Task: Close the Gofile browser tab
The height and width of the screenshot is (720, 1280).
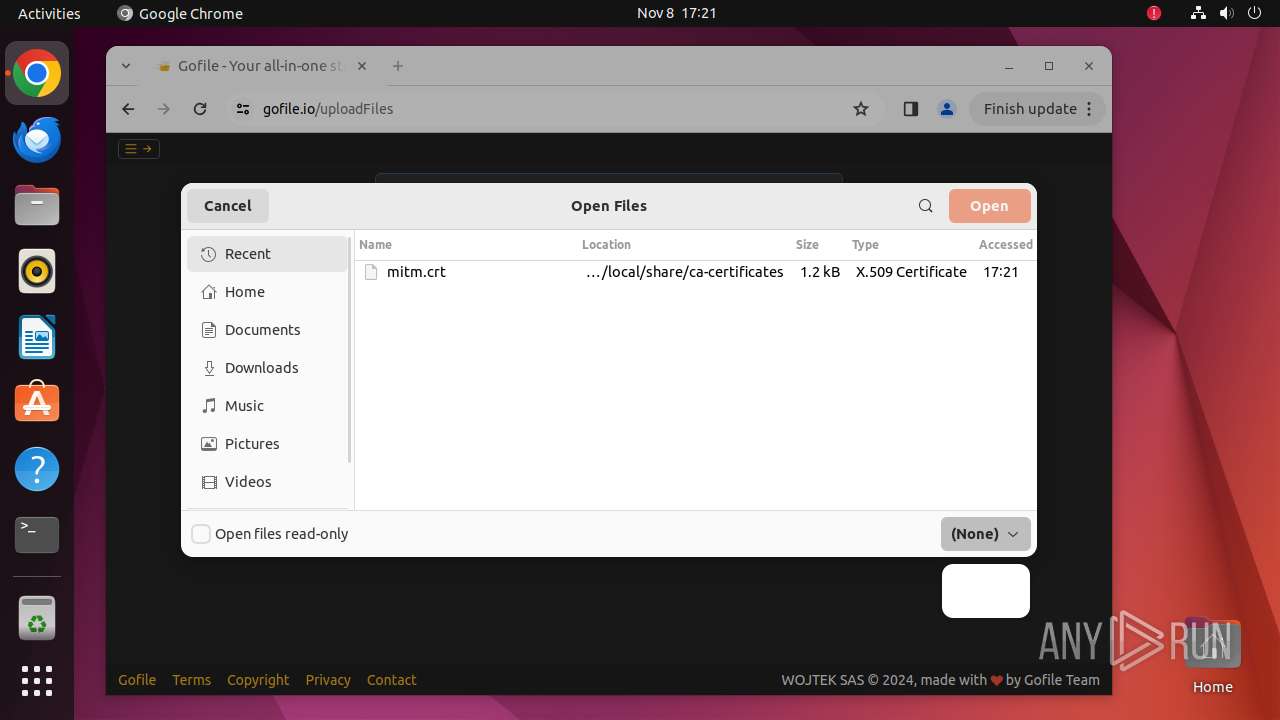Action: 362,66
